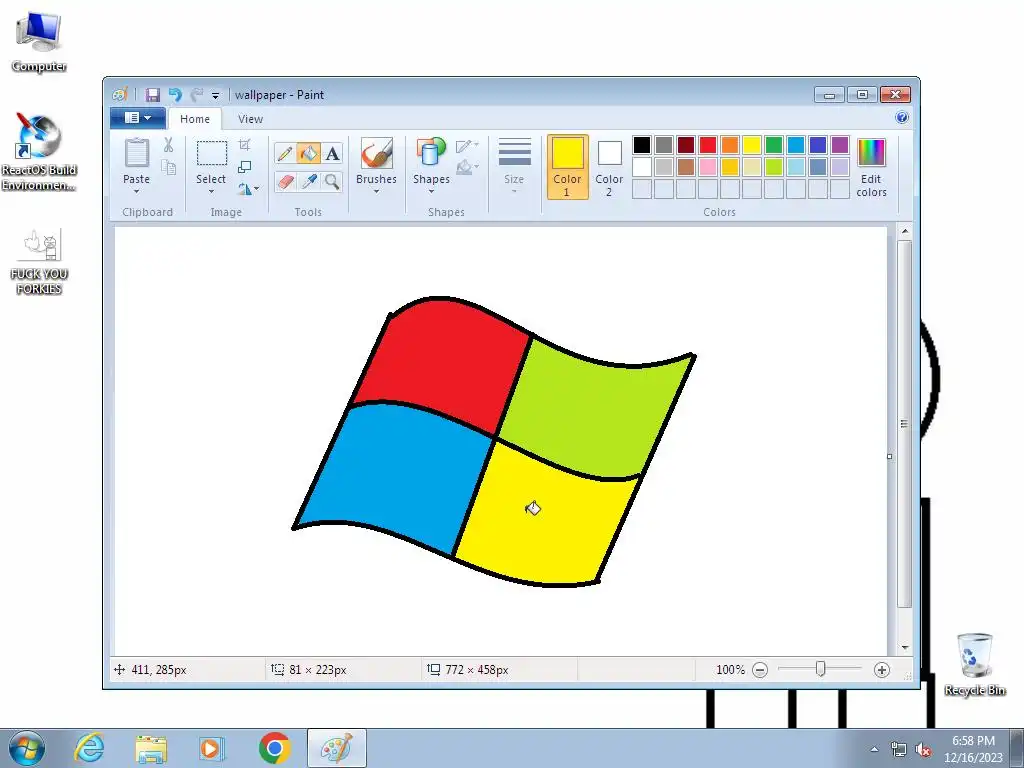This screenshot has width=1024, height=768.
Task: Select the Magnifier tool
Action: (332, 181)
